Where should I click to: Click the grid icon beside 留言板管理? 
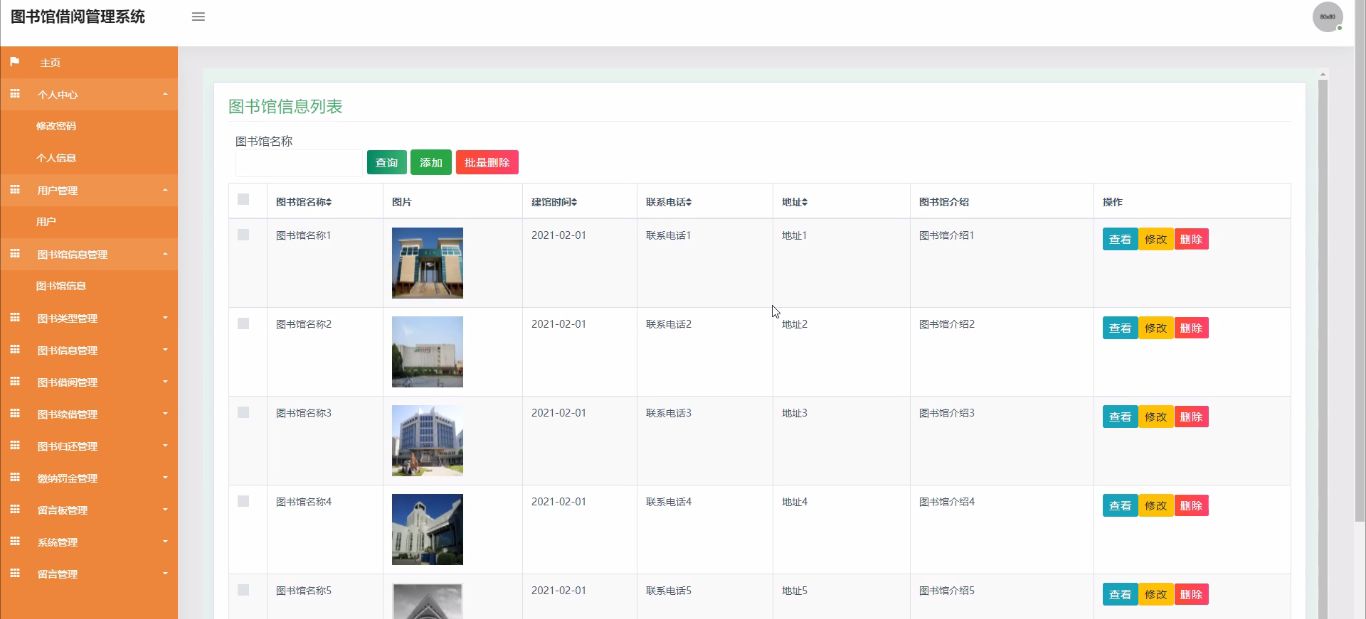click(15, 510)
